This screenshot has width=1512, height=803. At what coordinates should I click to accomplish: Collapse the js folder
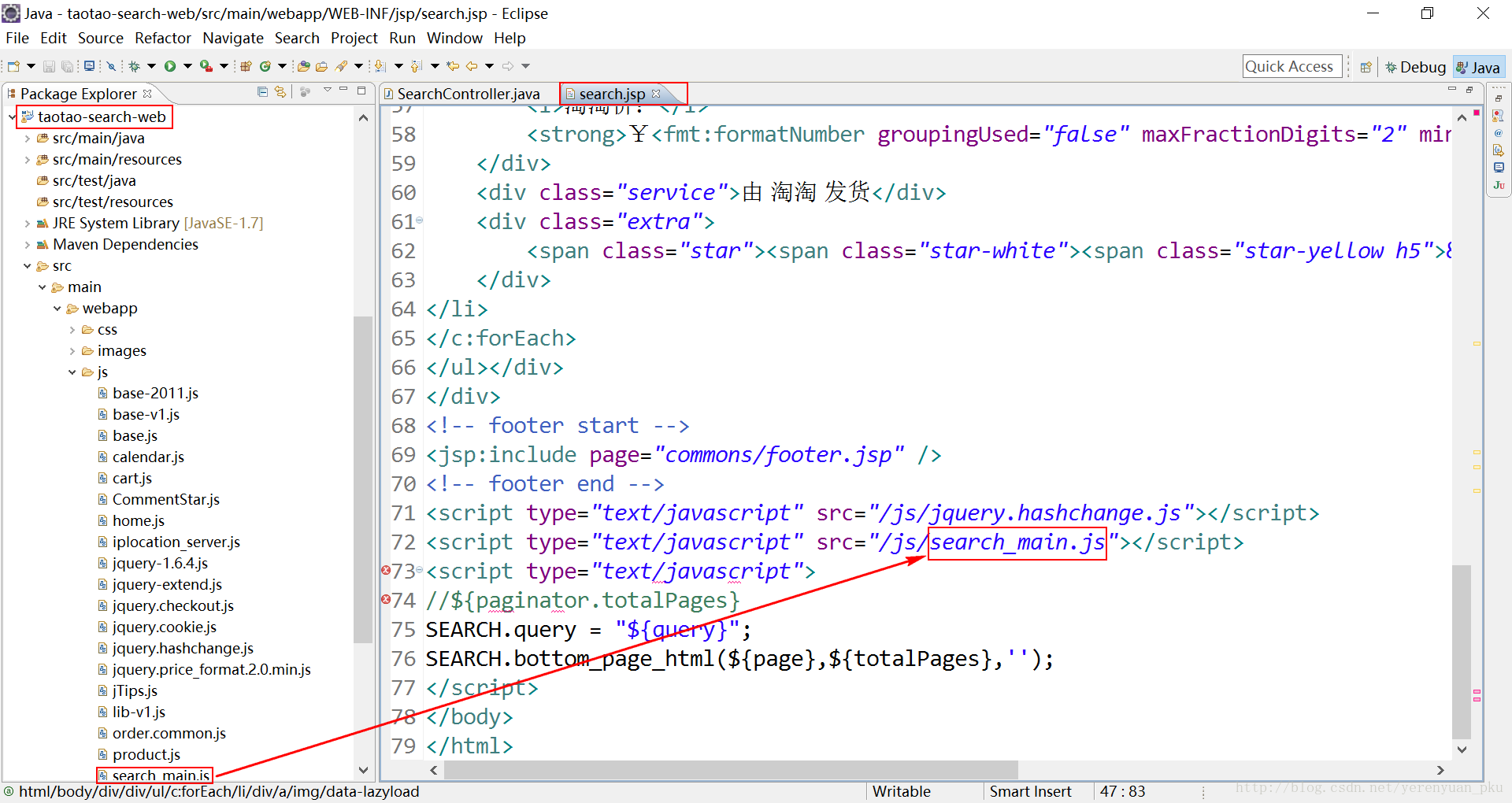(72, 372)
